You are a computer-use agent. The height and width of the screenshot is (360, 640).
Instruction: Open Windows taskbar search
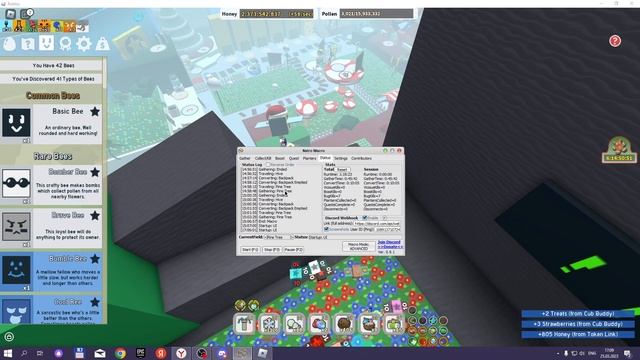pos(24,353)
